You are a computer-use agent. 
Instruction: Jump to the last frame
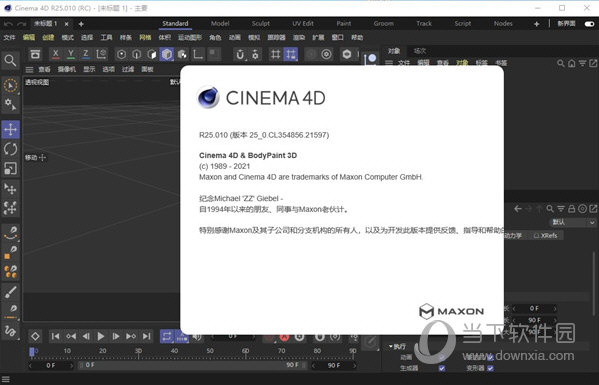tap(146, 336)
